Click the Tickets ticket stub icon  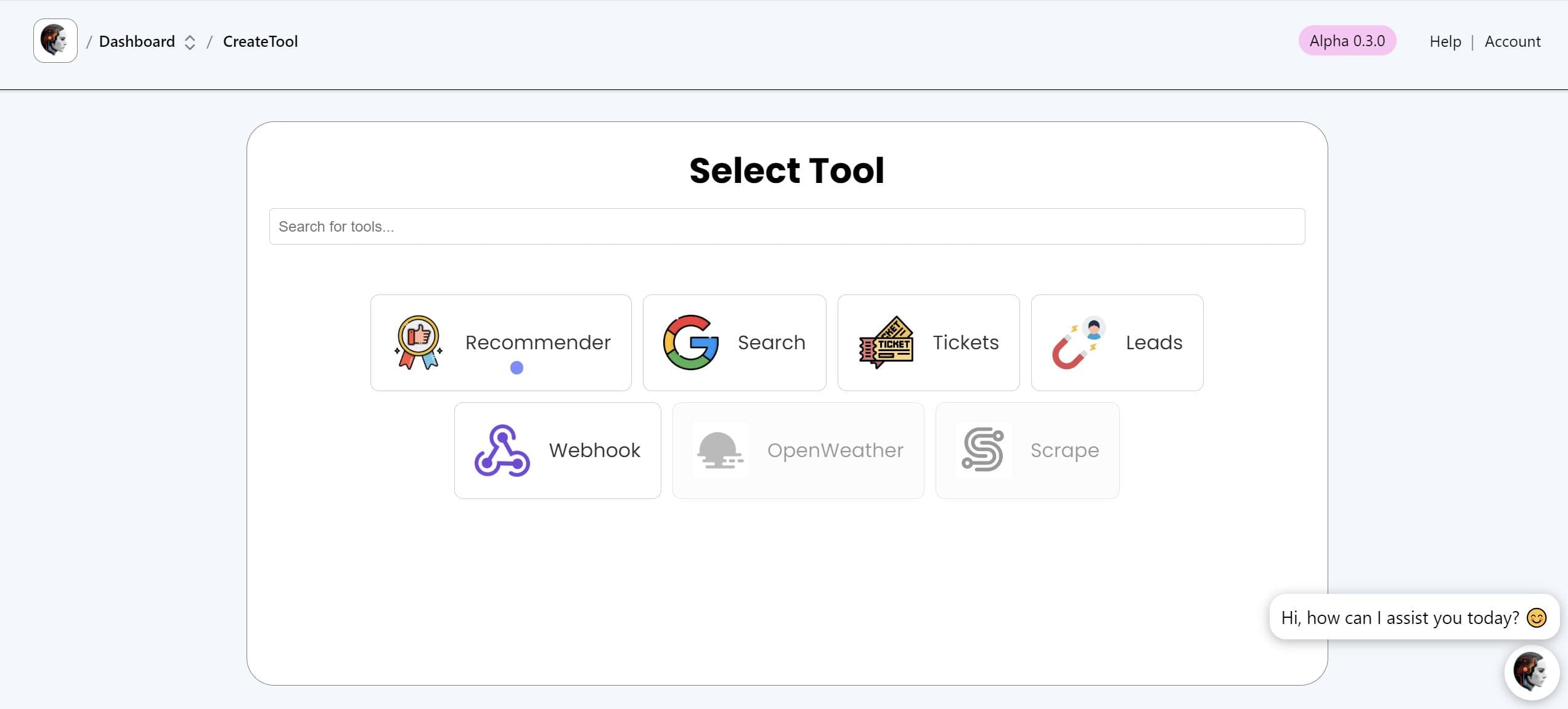[886, 342]
